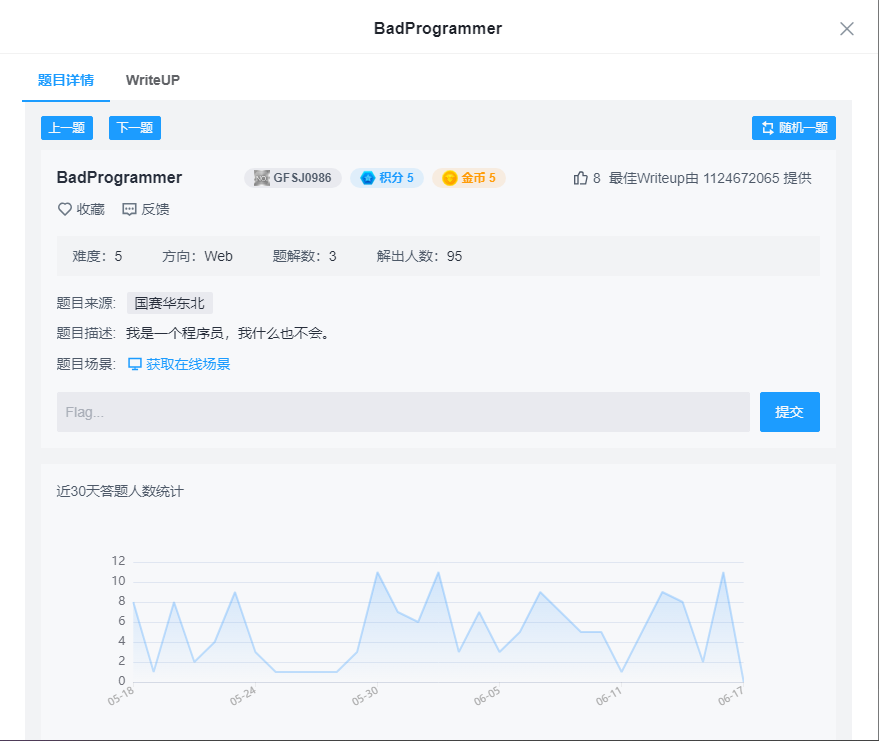This screenshot has width=879, height=741.
Task: Click the thumbs-up icon next to 8
Action: (581, 178)
